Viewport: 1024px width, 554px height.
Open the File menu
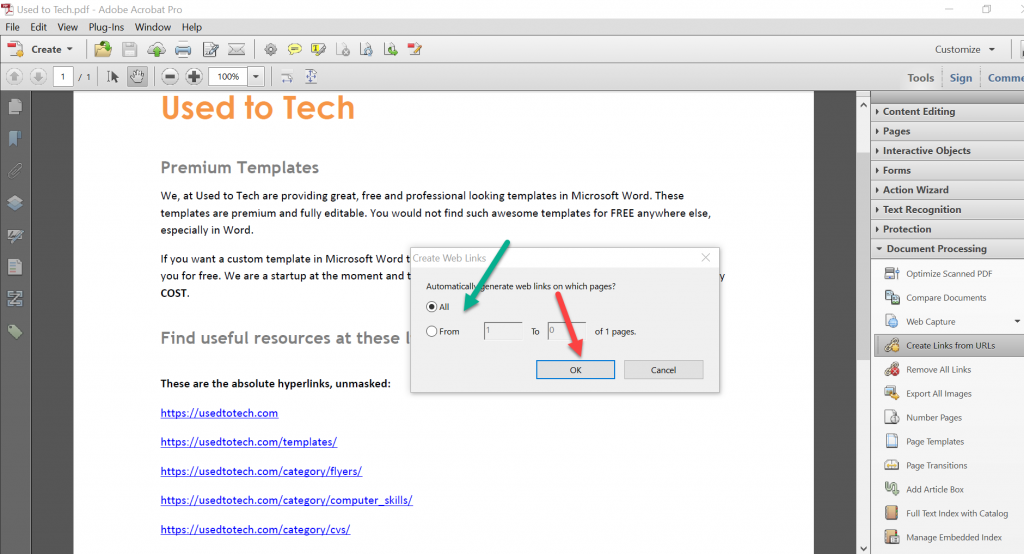12,27
